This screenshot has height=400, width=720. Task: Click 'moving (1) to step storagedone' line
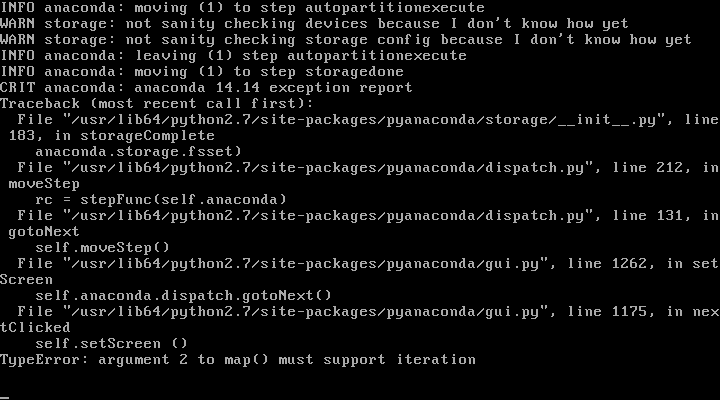(202, 72)
